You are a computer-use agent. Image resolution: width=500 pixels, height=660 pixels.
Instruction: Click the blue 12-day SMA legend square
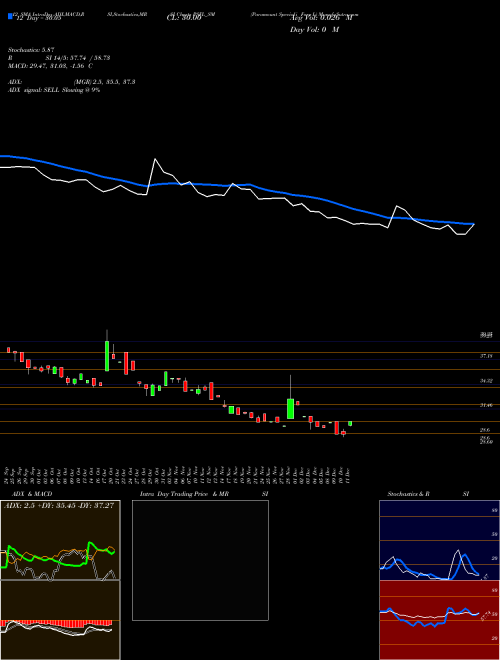[11, 16]
